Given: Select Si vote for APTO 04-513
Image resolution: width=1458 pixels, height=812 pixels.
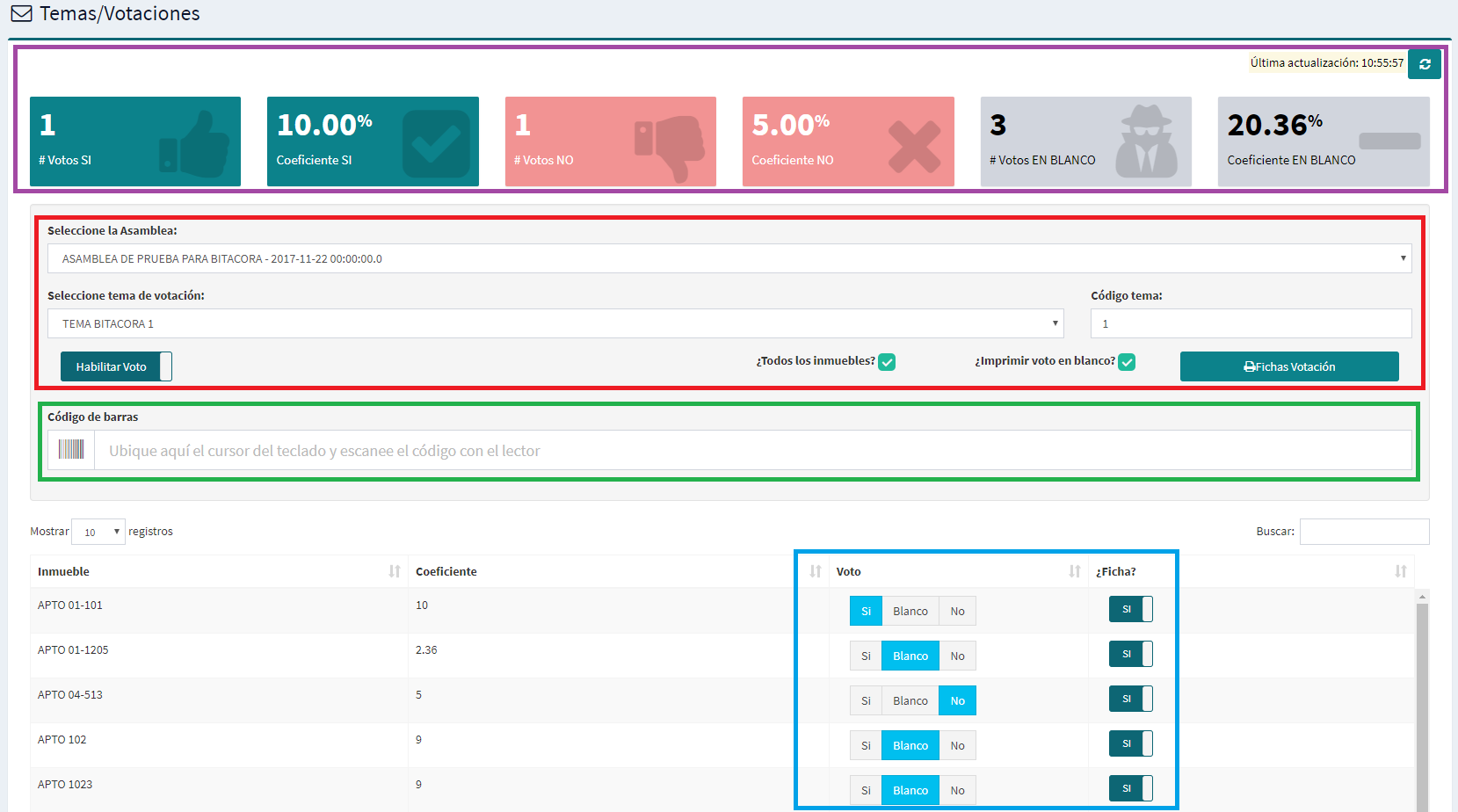Looking at the screenshot, I should (866, 700).
